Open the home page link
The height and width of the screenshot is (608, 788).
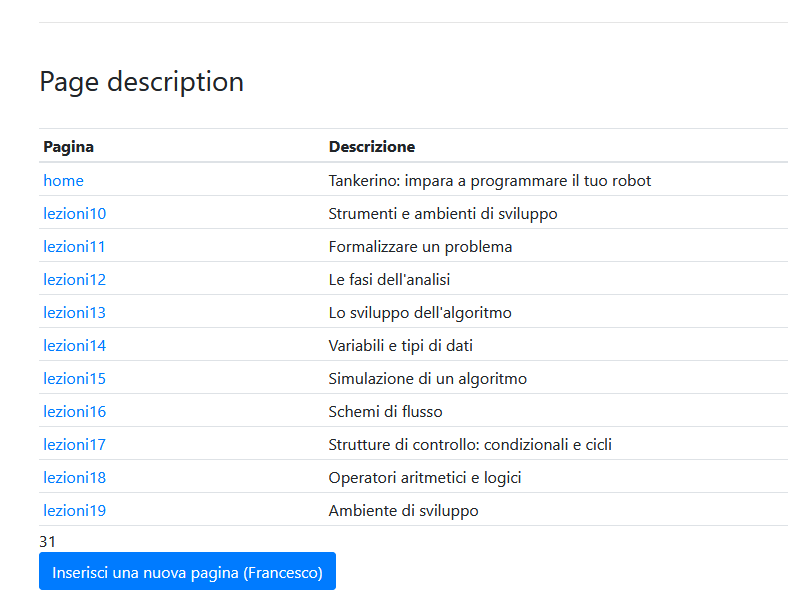[x=63, y=181]
